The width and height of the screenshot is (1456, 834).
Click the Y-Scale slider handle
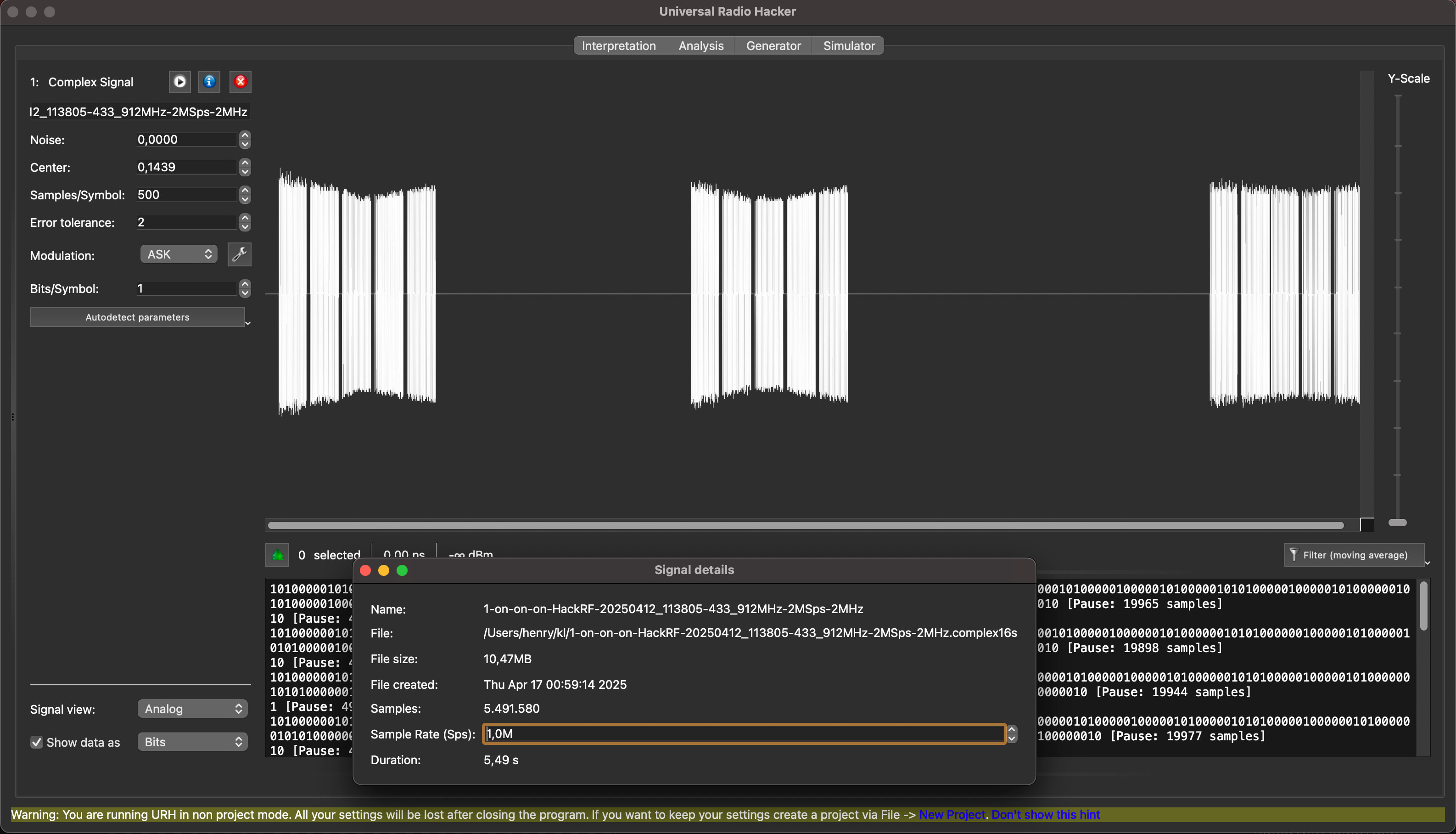(x=1397, y=522)
